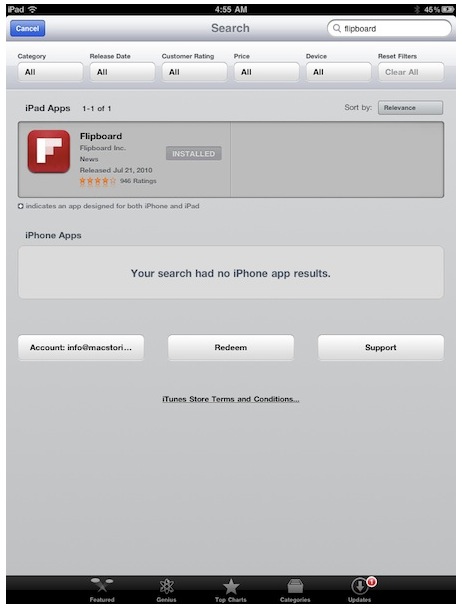Open the Support button
The image size is (462, 611).
pyautogui.click(x=381, y=347)
